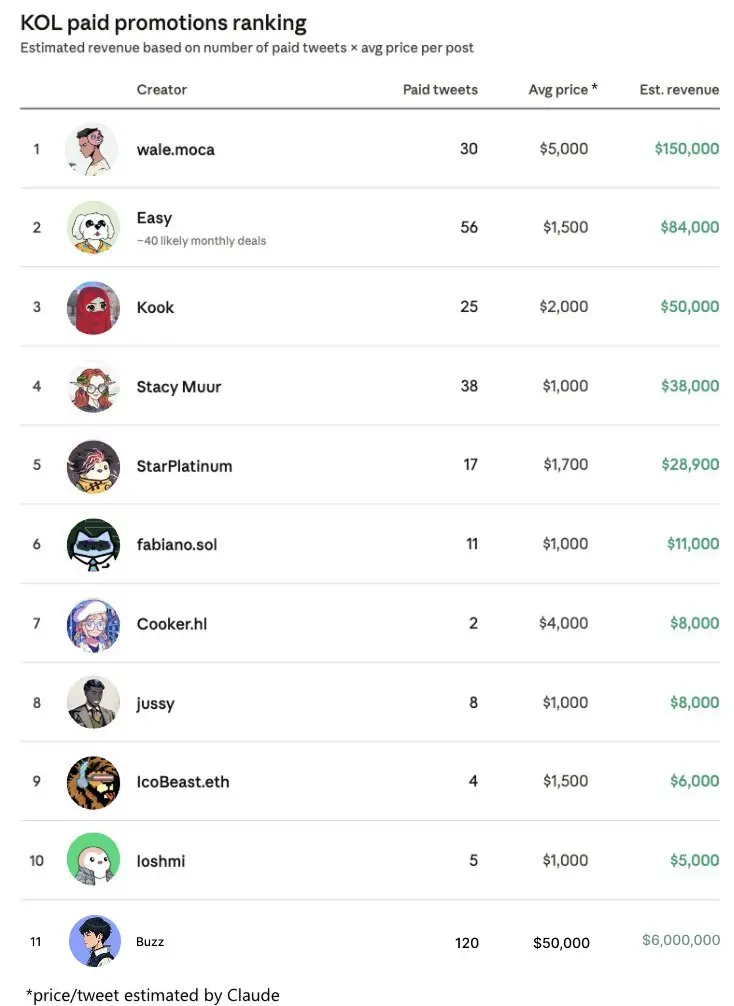Screen dimensions: 734x1006
Task: Click the Creator column header
Action: (x=162, y=89)
